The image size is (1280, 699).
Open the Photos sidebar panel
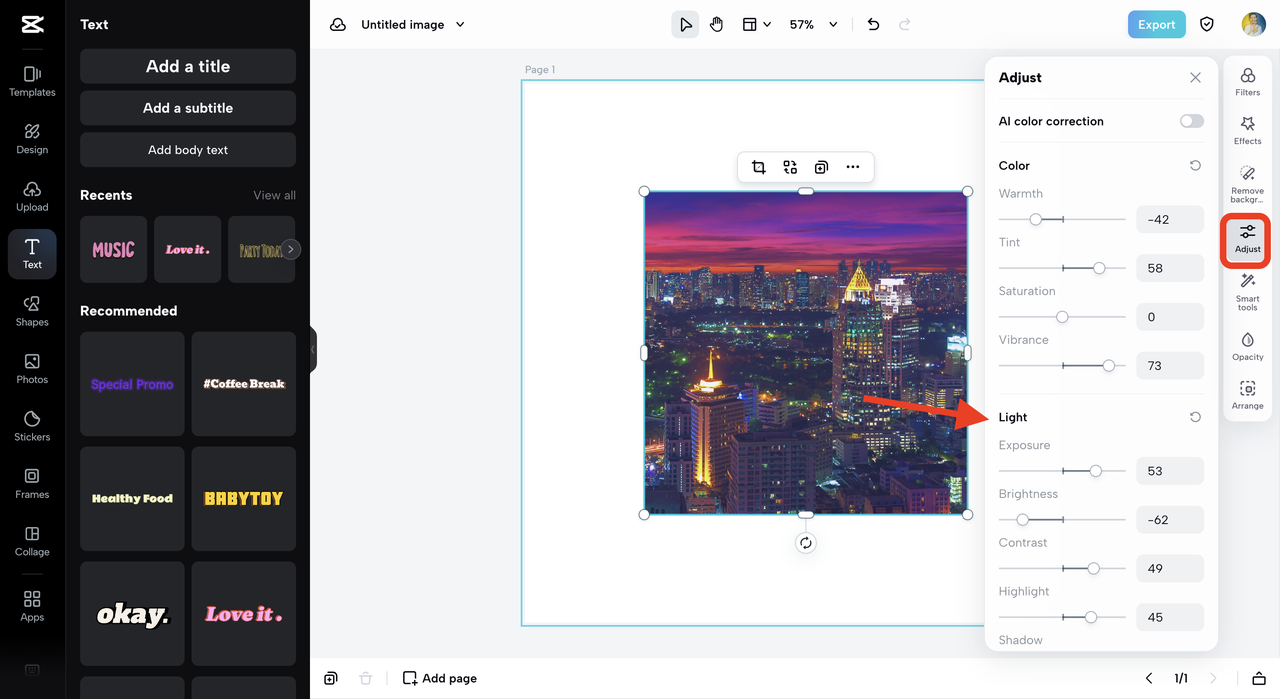(32, 369)
